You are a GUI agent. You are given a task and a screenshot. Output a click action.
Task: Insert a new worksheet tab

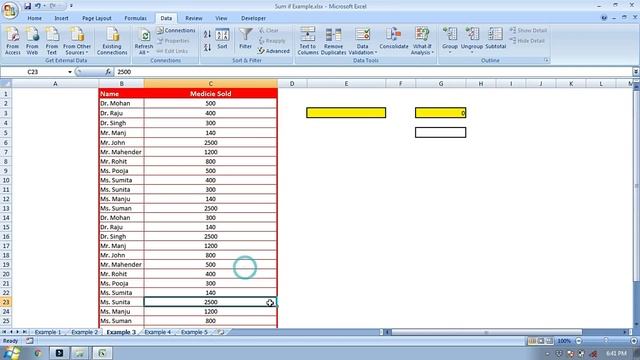tap(221, 332)
